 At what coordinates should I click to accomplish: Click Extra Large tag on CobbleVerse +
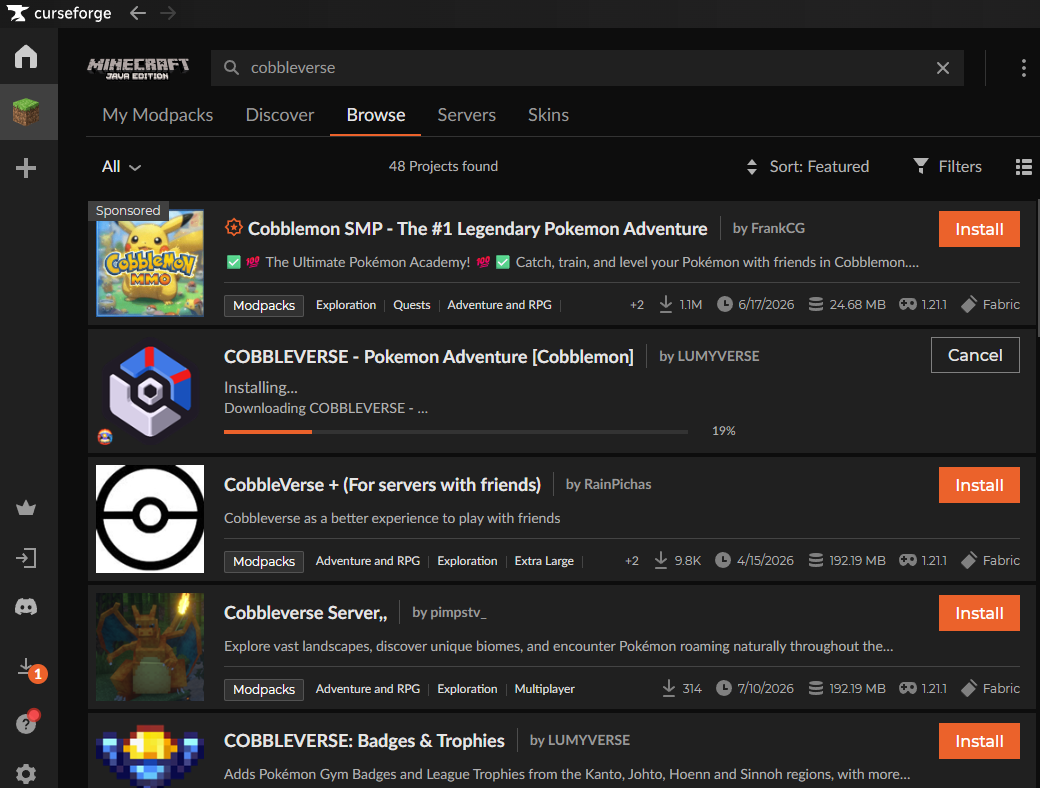[x=544, y=561]
